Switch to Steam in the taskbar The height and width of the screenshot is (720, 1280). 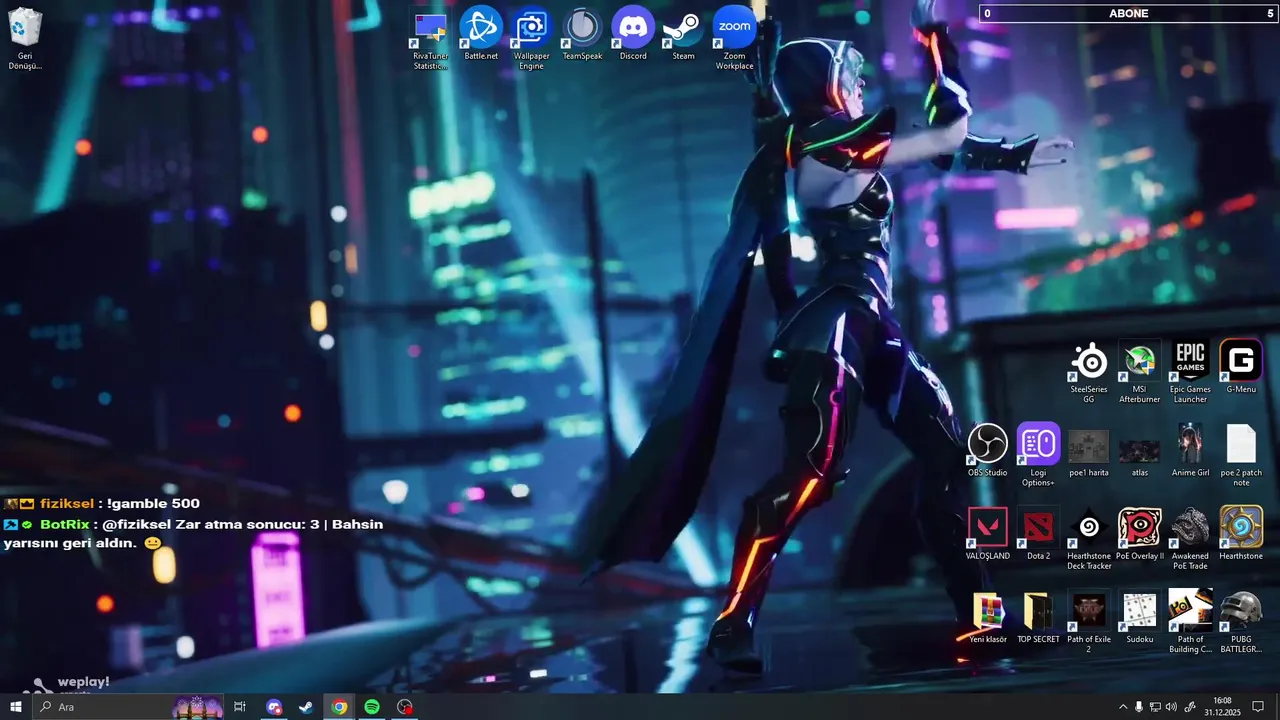pyautogui.click(x=306, y=707)
